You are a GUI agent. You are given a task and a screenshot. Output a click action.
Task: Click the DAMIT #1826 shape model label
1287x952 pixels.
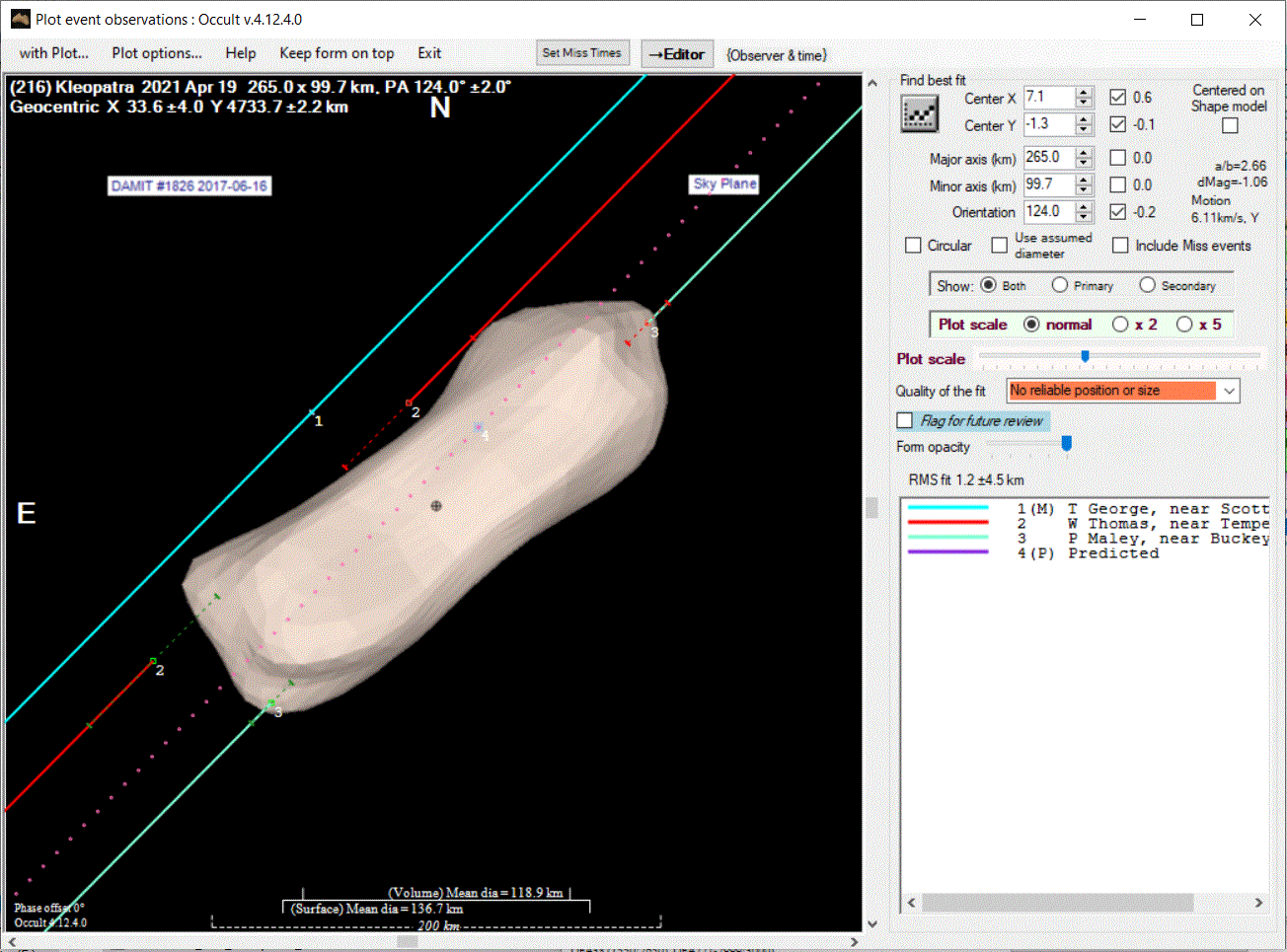(189, 186)
